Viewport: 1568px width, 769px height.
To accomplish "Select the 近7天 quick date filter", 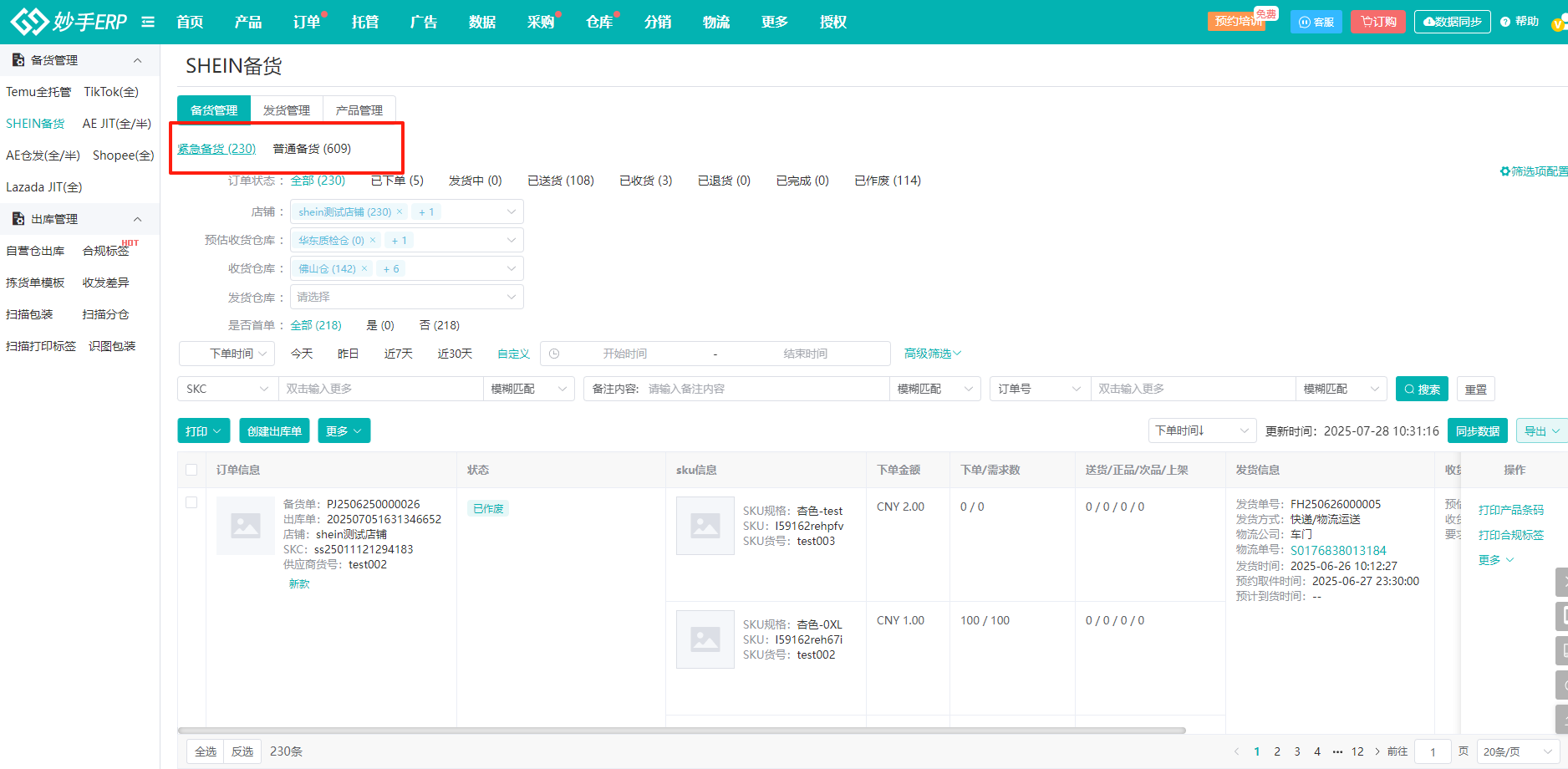I will (x=399, y=354).
